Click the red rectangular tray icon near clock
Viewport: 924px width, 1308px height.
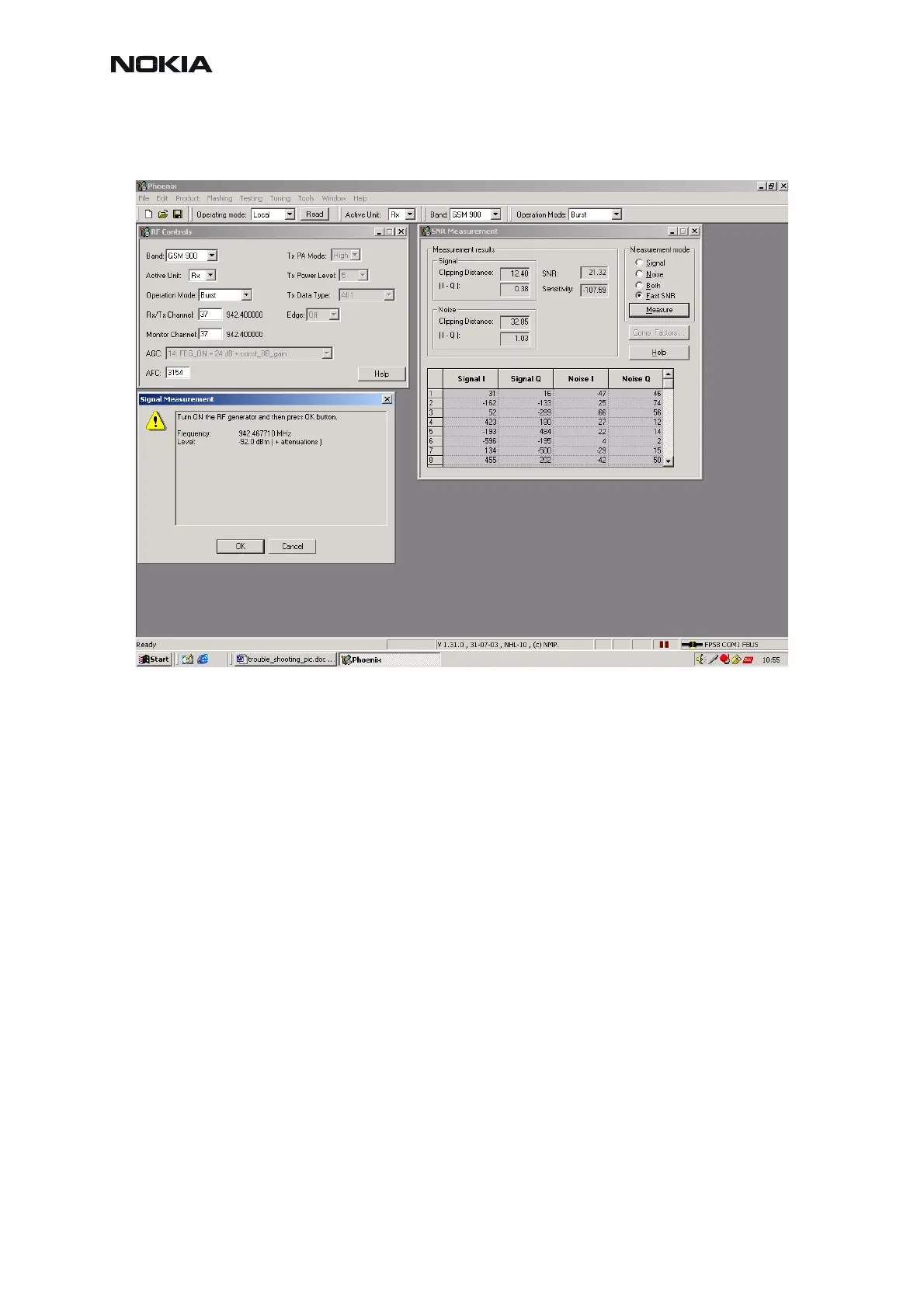click(748, 659)
